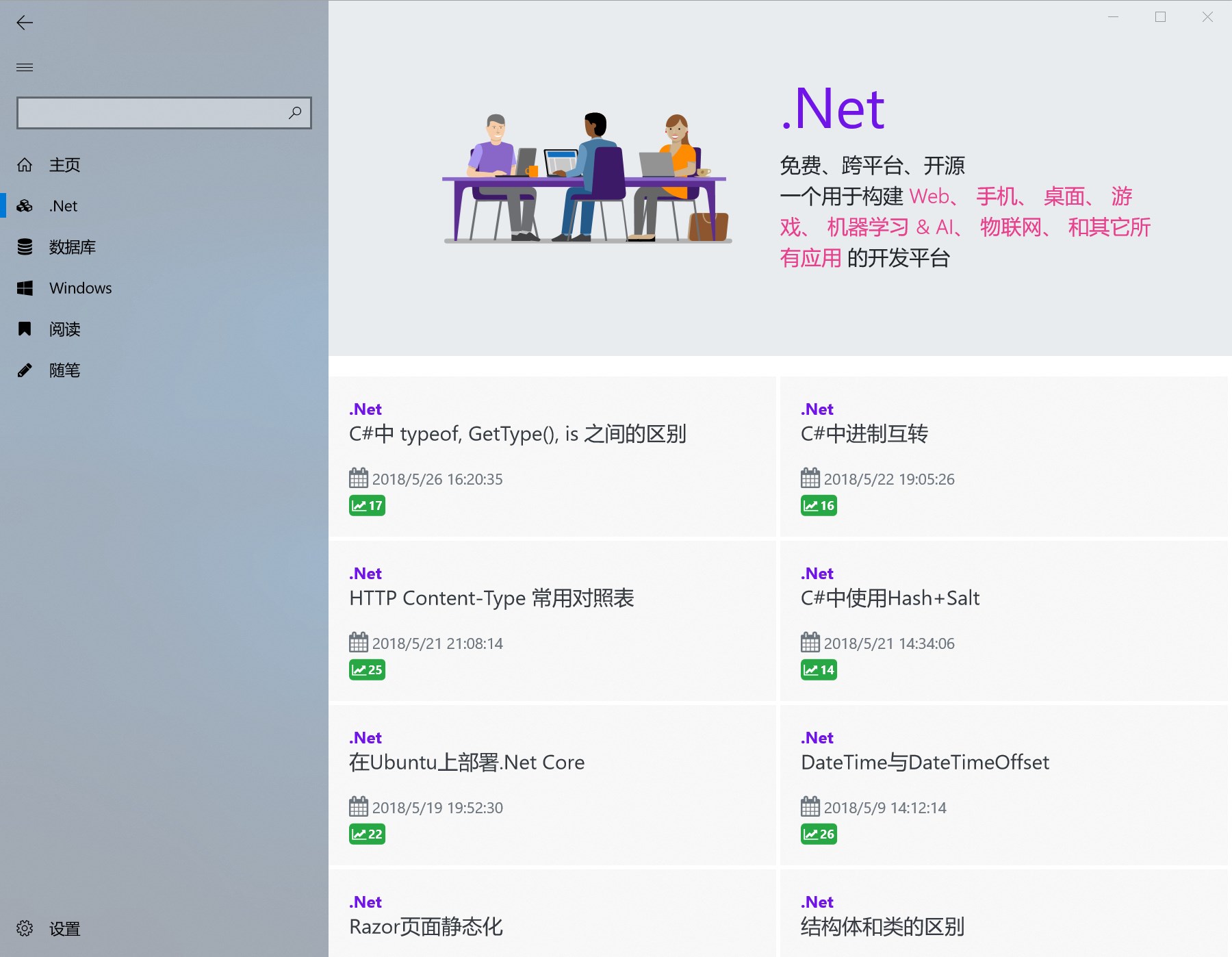
Task: Click the 免费、跨平台、开源 tagline
Action: (872, 166)
